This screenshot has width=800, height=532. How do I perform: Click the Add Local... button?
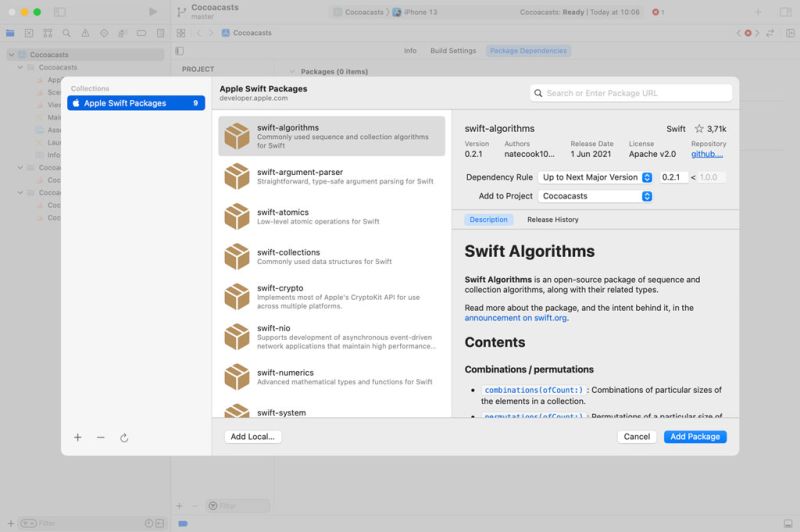[253, 437]
